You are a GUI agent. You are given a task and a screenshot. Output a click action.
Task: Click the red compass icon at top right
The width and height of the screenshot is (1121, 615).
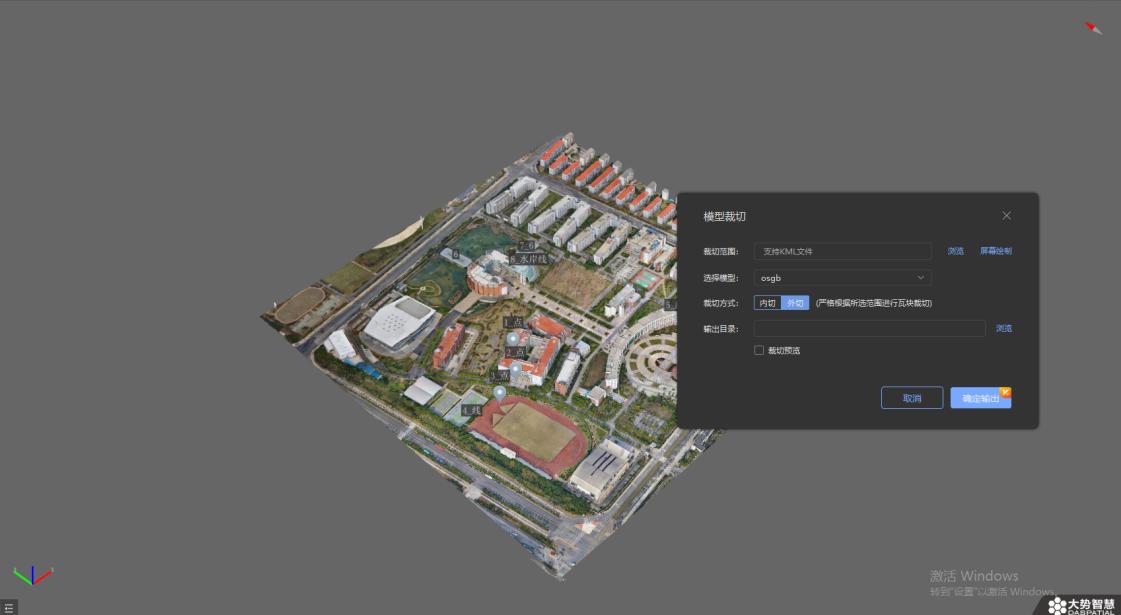point(1093,28)
